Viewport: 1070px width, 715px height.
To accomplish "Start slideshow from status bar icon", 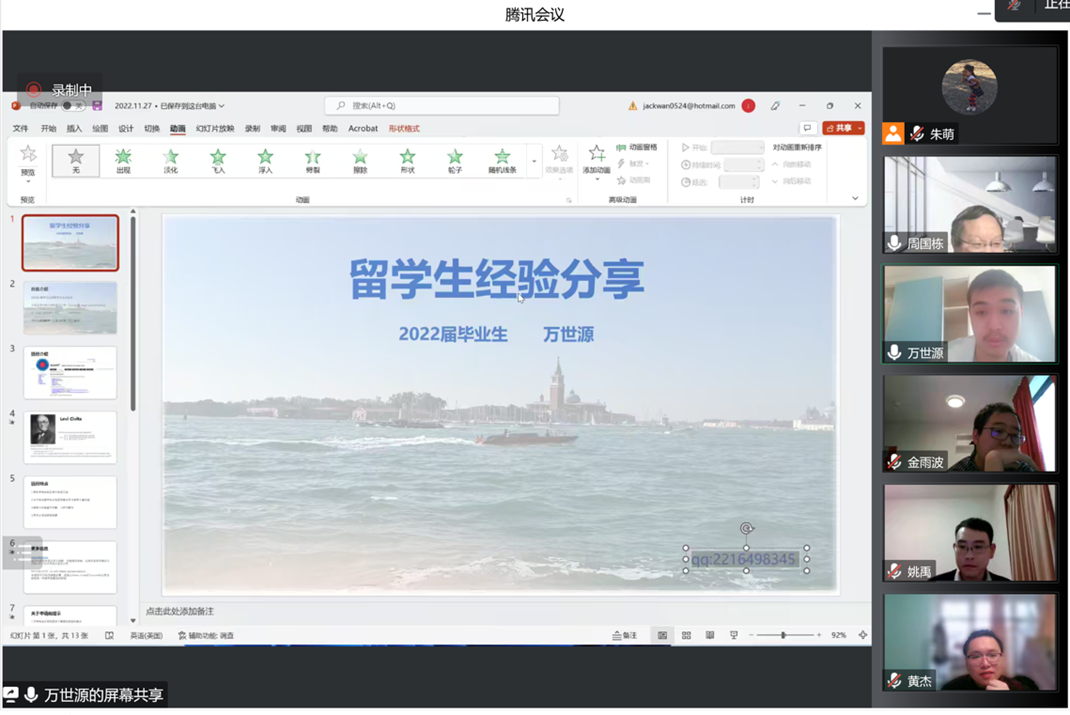I will (x=734, y=635).
